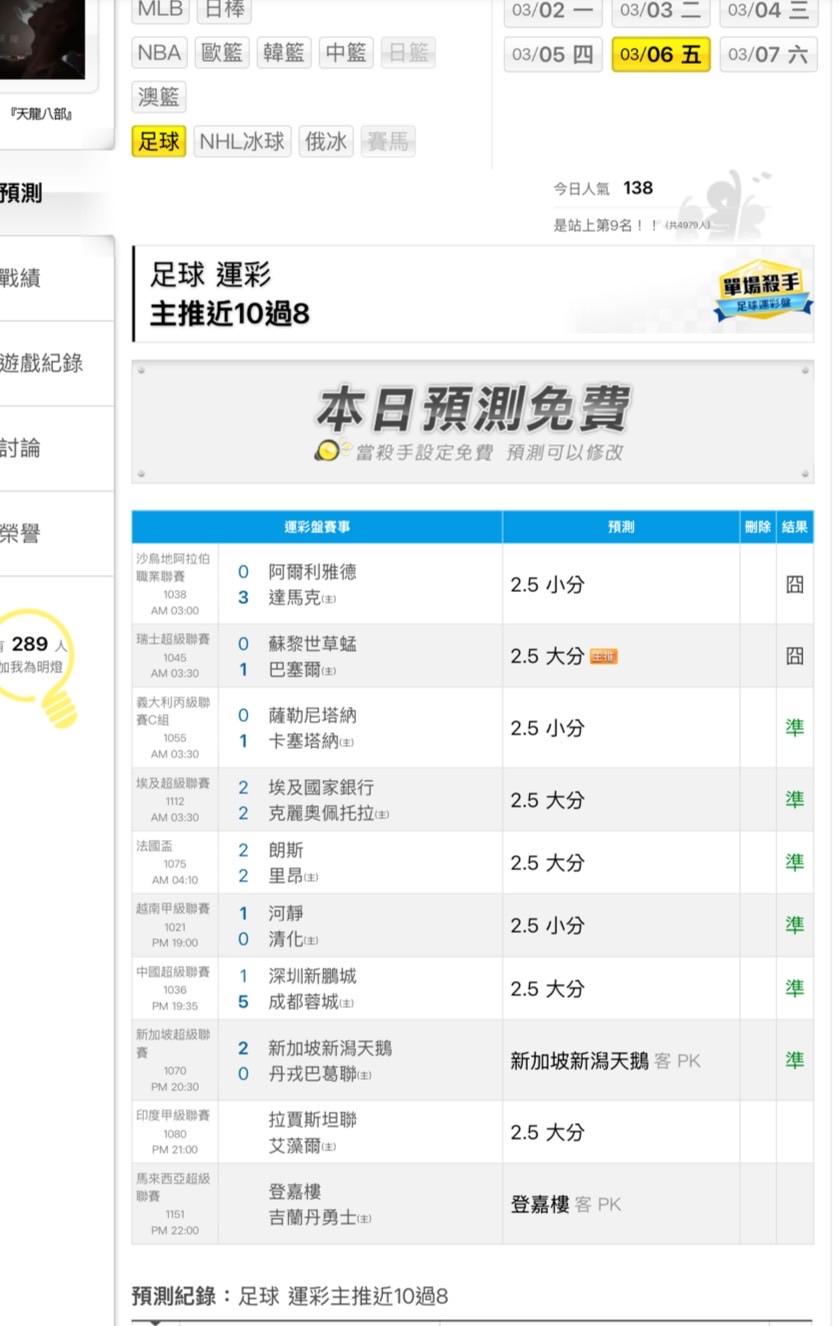
Task: Open the 歐籃 category tab
Action: (x=223, y=53)
